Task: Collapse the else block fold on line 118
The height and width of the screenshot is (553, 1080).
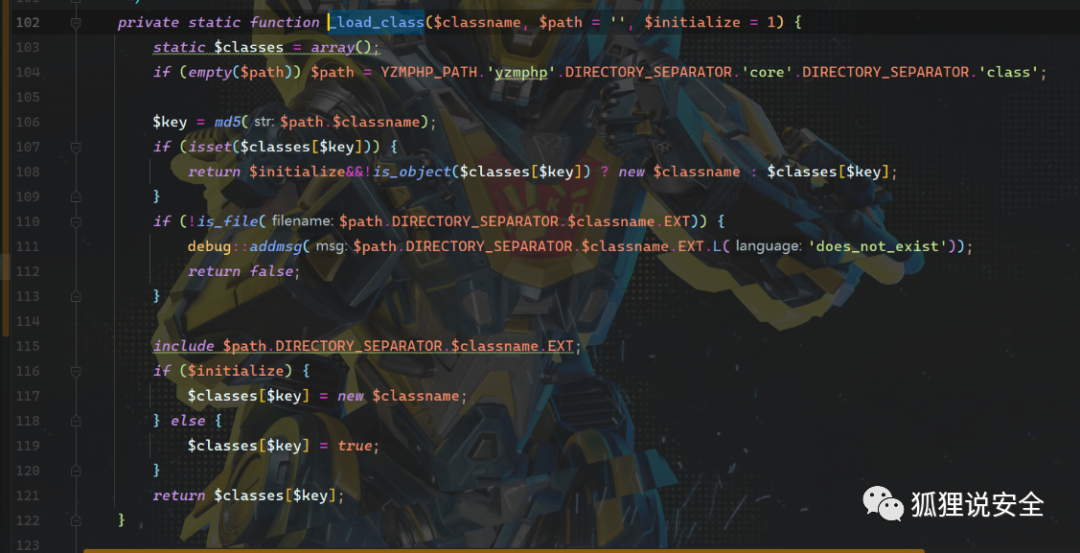Action: click(76, 420)
